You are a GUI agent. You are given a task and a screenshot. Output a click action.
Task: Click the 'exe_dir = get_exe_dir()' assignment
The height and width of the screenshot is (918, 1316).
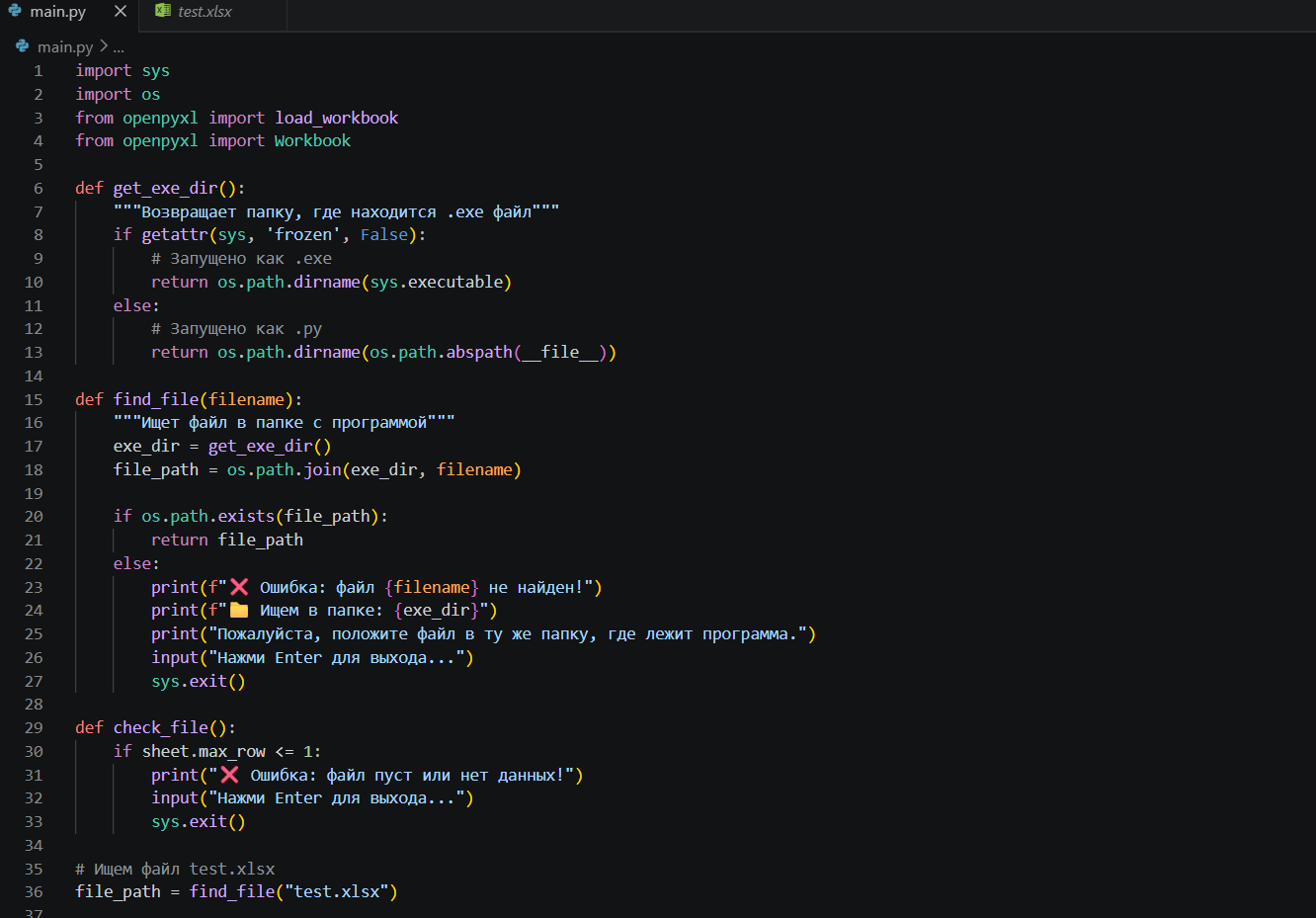pyautogui.click(x=222, y=446)
